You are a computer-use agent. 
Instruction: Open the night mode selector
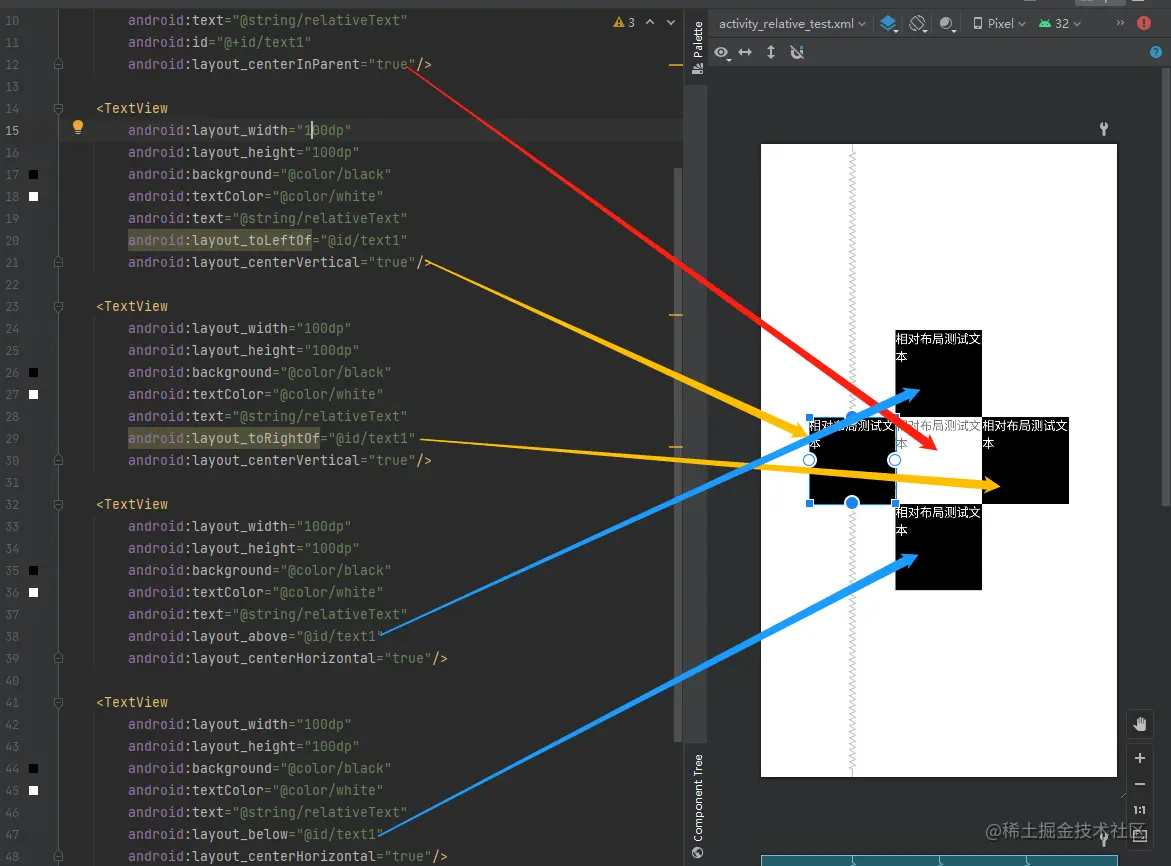click(x=948, y=24)
